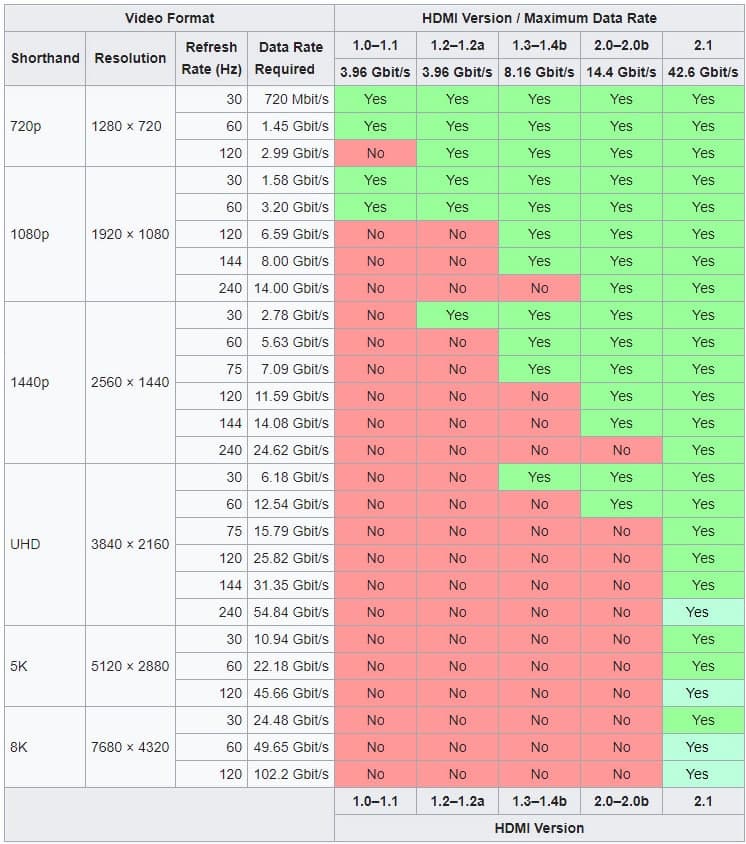This screenshot has height=844, width=746.
Task: Select the Resolution column header
Action: (130, 58)
